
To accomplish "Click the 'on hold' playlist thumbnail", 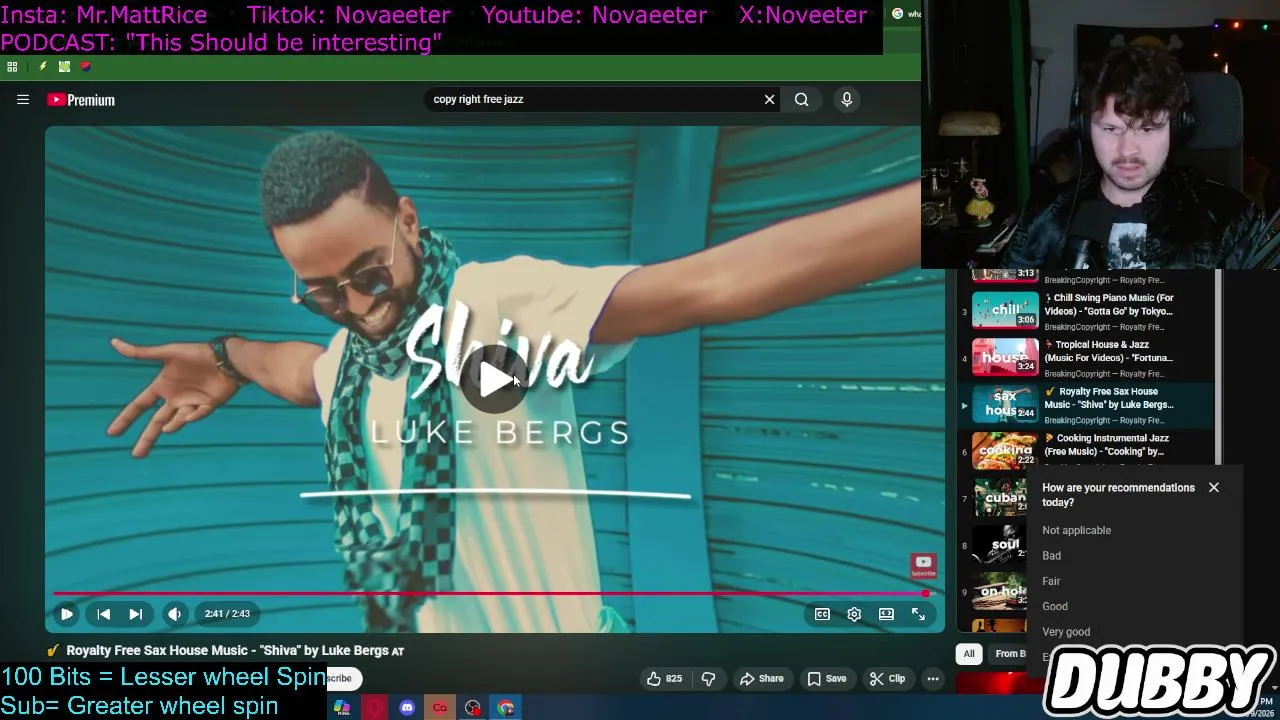I will 1000,592.
